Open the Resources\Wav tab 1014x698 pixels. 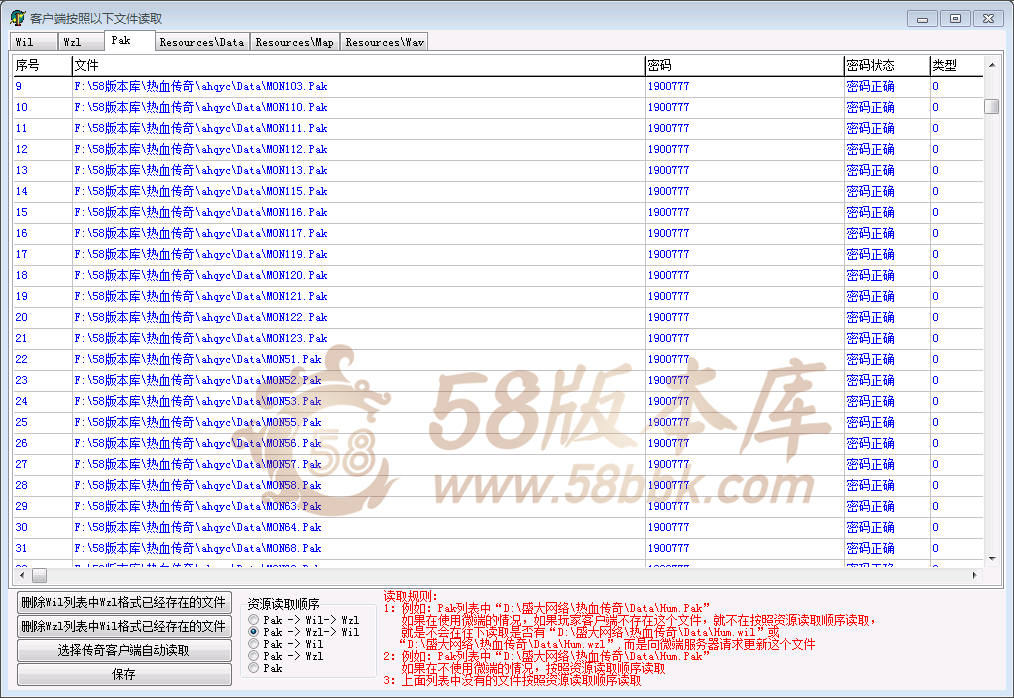384,42
